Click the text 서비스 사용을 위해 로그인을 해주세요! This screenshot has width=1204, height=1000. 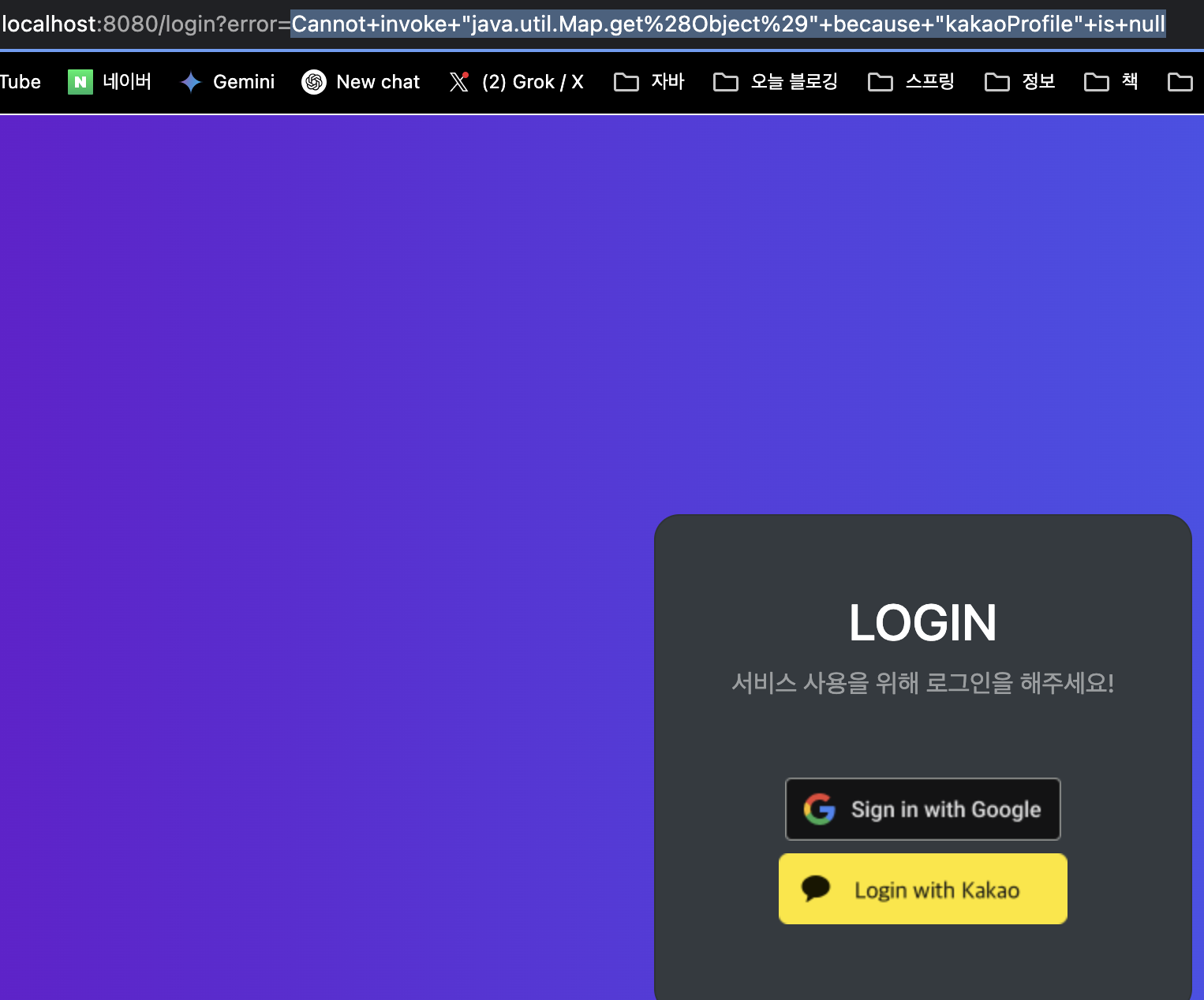coord(923,683)
